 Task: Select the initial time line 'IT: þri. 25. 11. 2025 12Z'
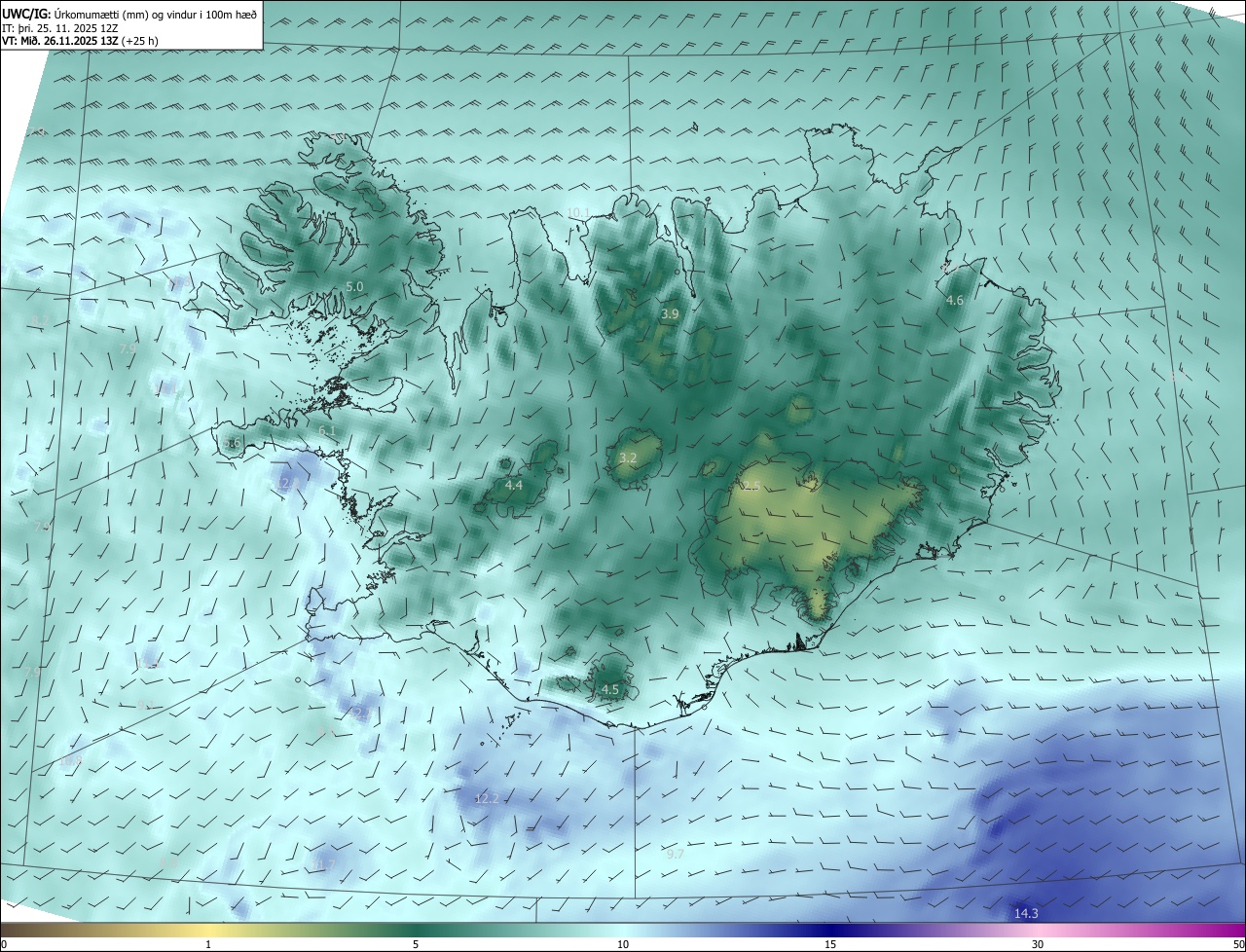60,28
